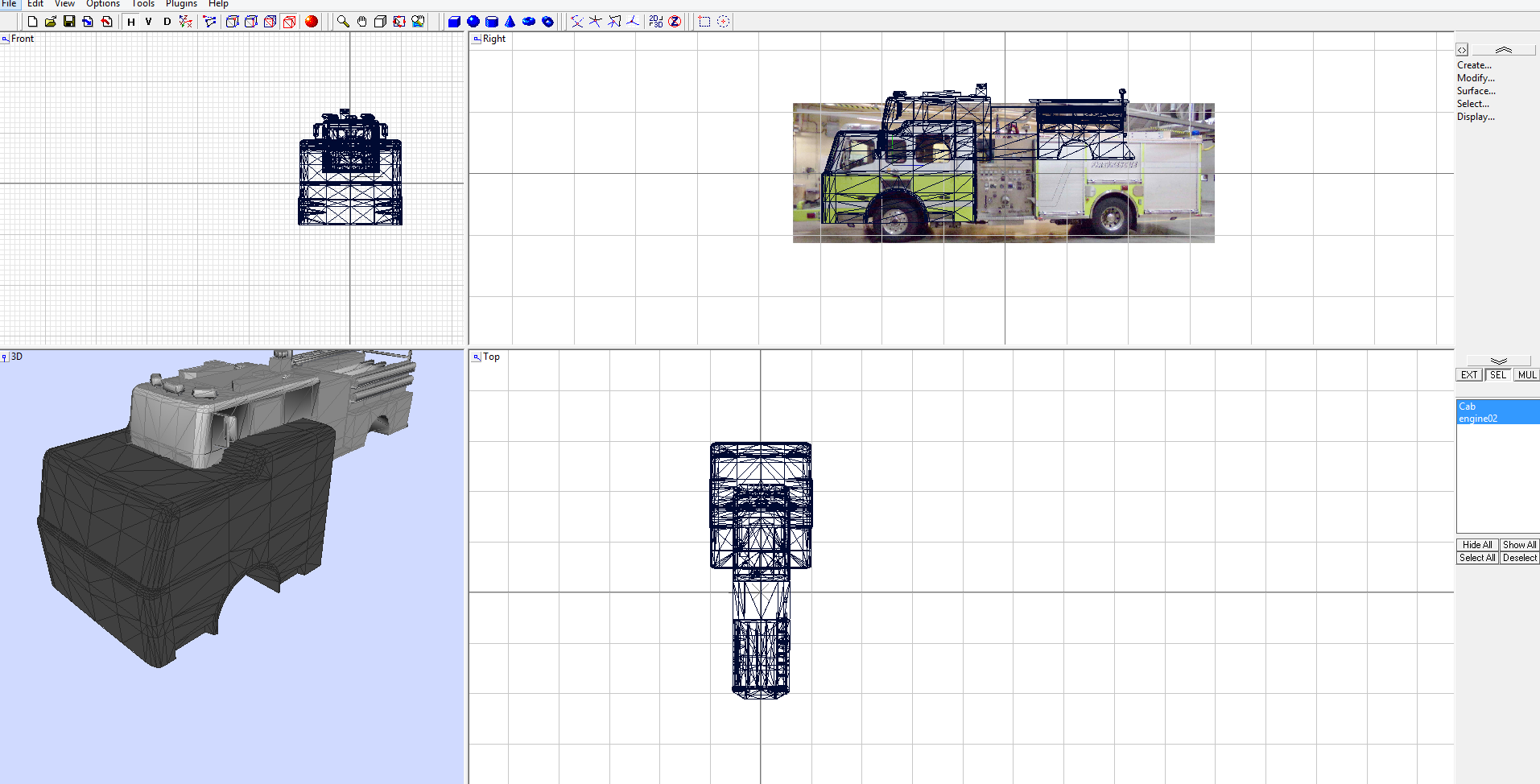
Task: Toggle the V display option
Action: click(x=148, y=22)
